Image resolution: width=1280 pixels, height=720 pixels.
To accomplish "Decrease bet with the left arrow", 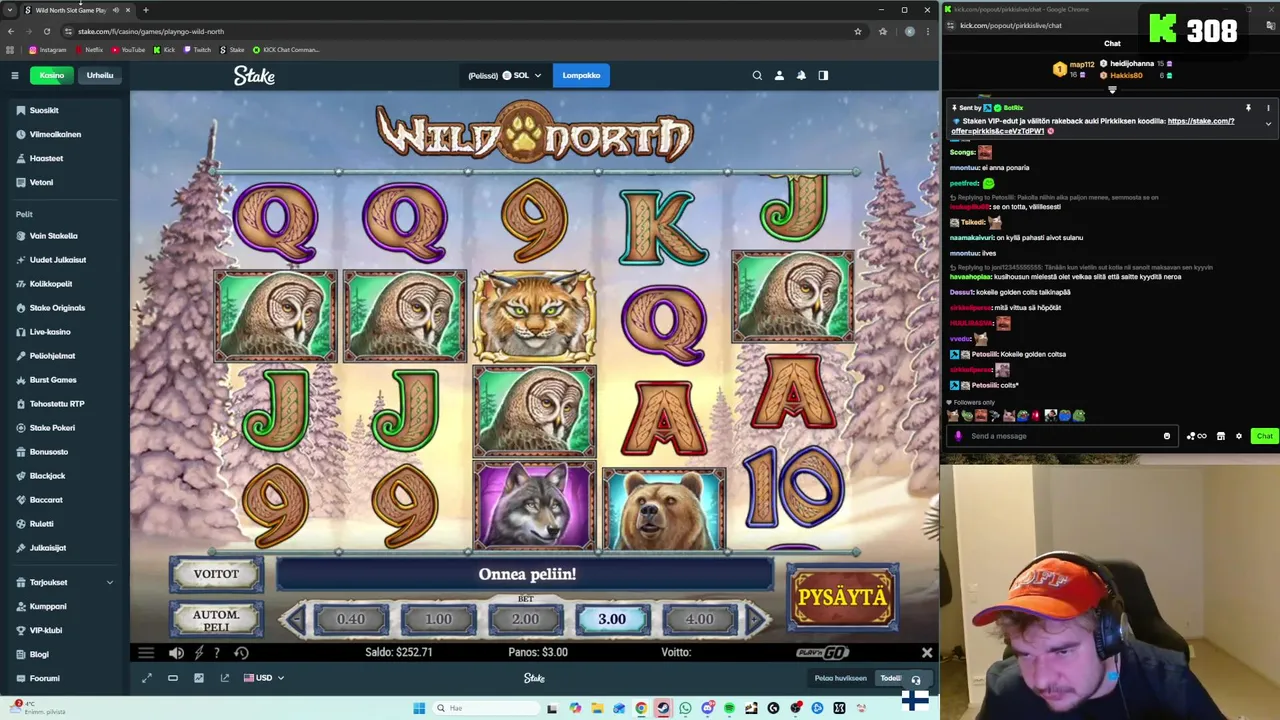I will (295, 620).
